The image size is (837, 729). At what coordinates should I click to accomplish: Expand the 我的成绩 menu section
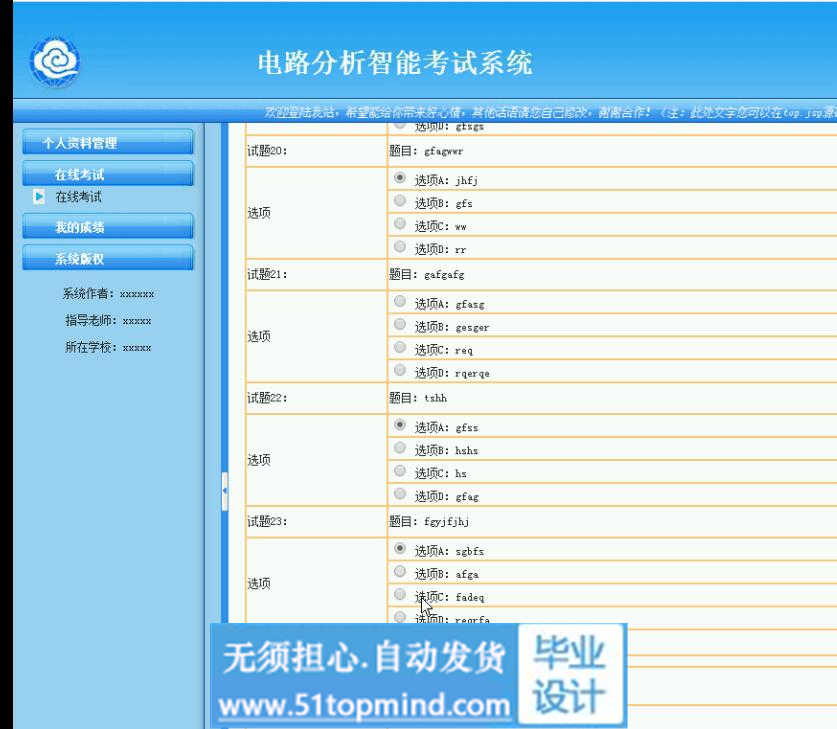[107, 228]
